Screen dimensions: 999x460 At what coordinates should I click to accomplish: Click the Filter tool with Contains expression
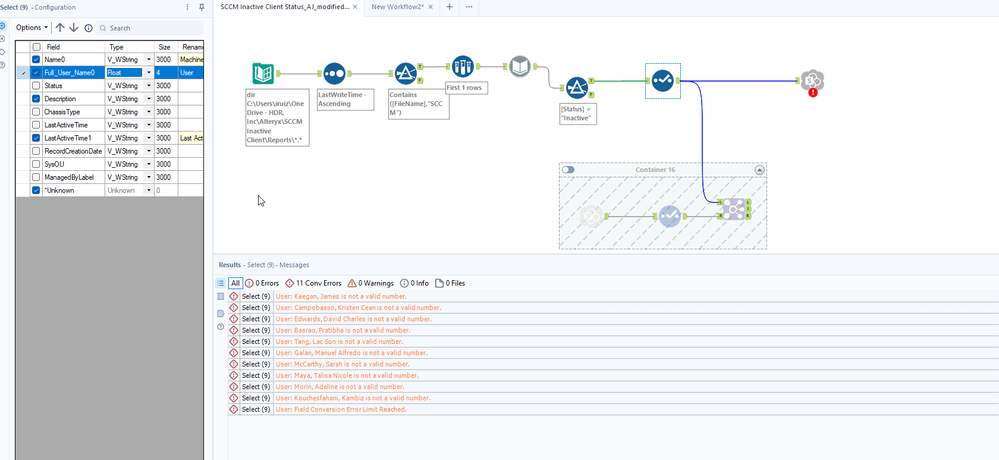(x=405, y=74)
